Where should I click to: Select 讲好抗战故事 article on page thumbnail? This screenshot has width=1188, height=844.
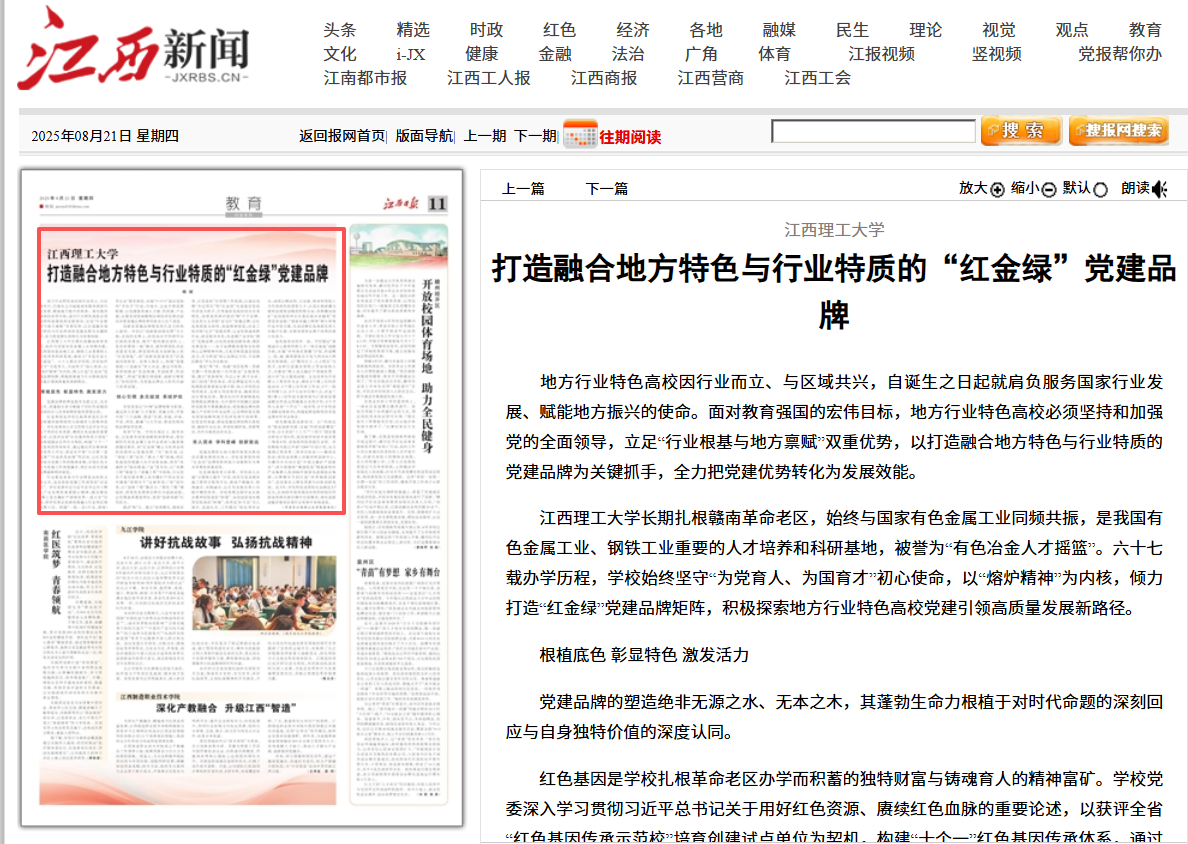click(225, 543)
